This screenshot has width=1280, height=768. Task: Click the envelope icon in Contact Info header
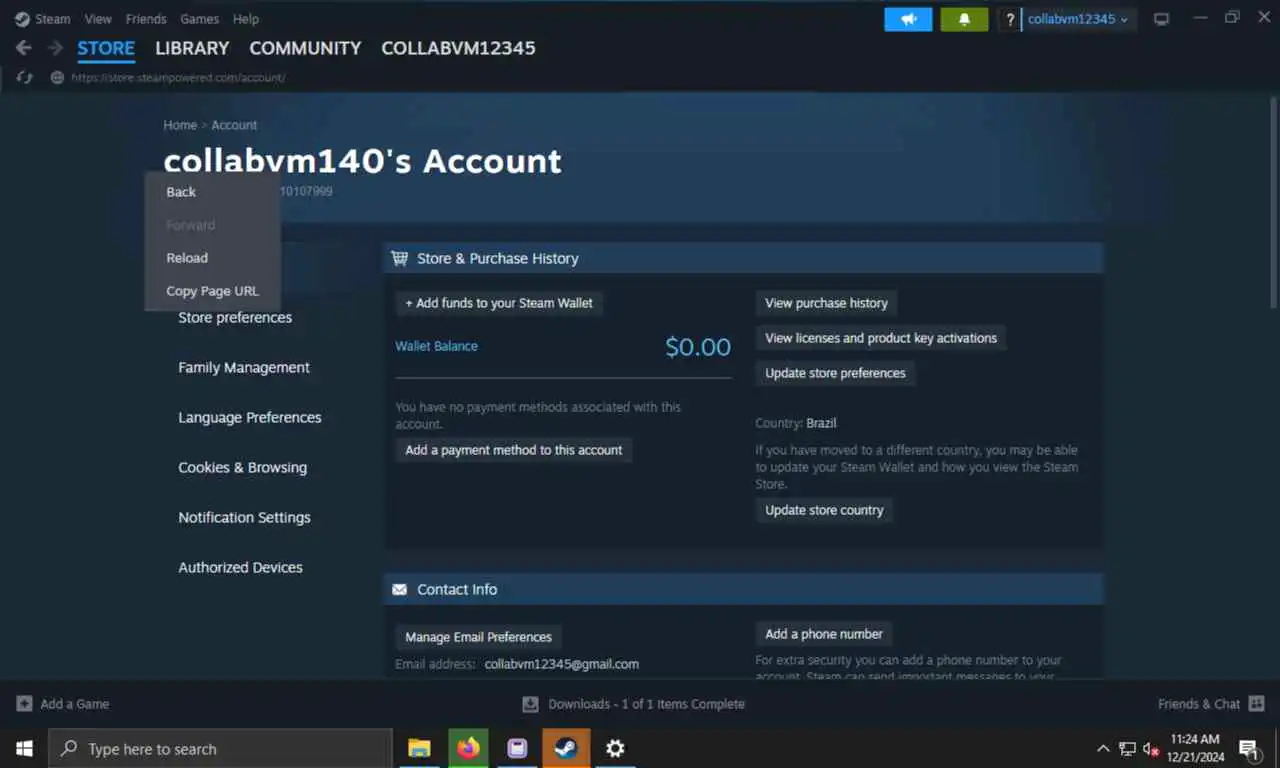coord(400,590)
